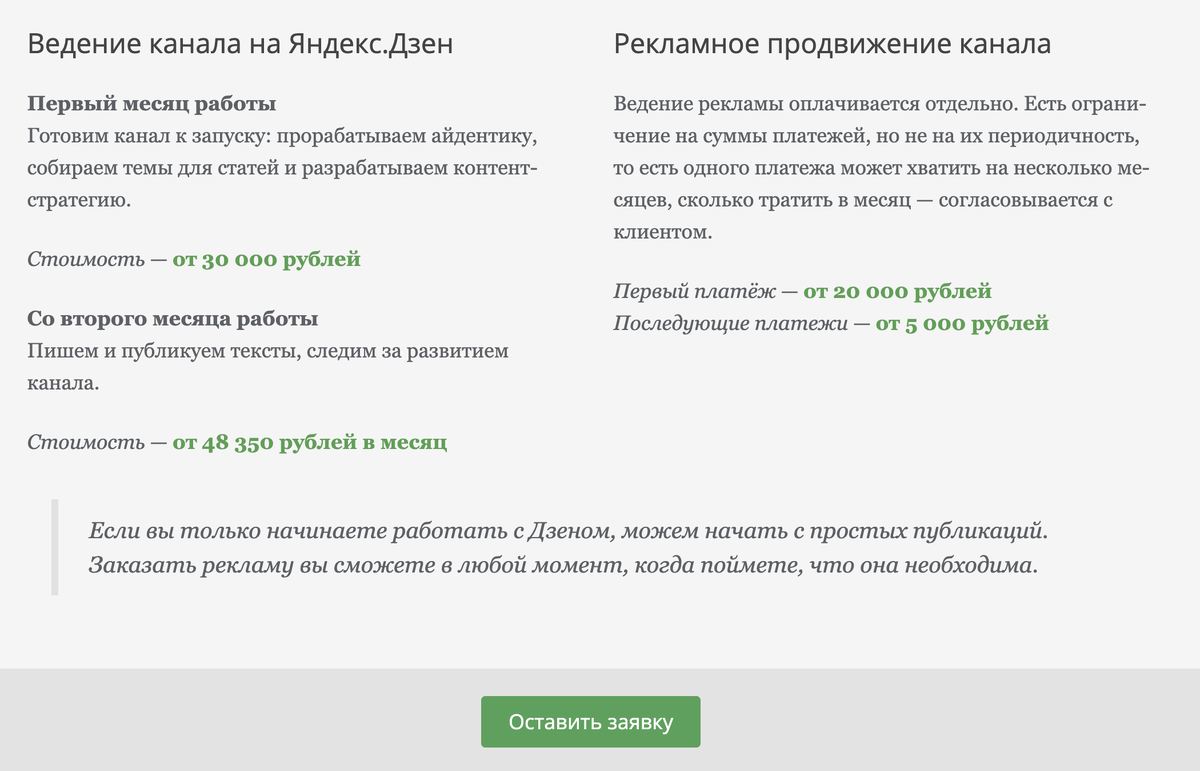Click paragraph starting 'Готовим канал к запуску'
Viewport: 1200px width, 771px height.
pyautogui.click(x=283, y=168)
